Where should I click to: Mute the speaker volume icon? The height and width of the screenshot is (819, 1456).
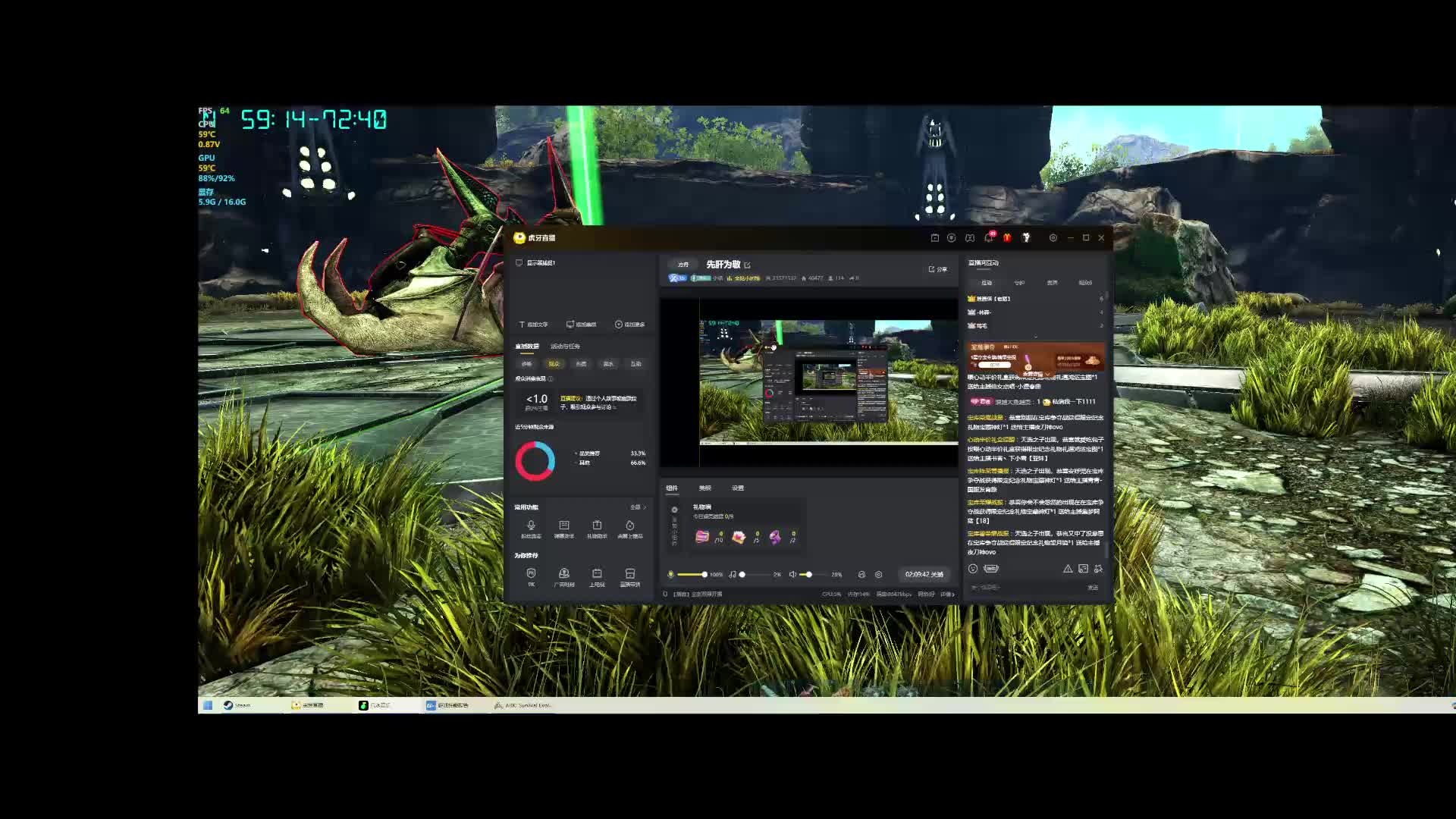792,575
